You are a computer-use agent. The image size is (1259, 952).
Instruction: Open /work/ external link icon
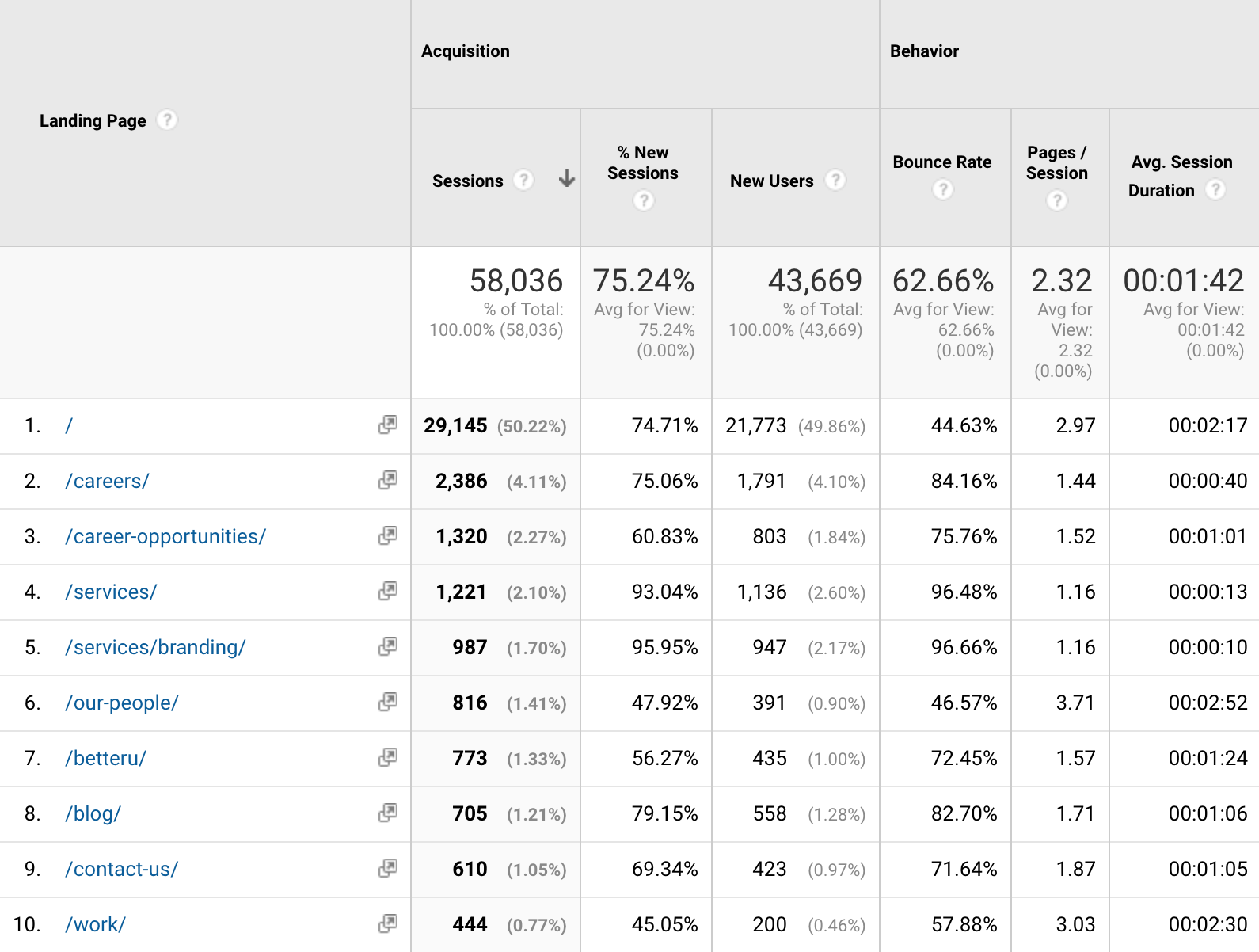388,923
